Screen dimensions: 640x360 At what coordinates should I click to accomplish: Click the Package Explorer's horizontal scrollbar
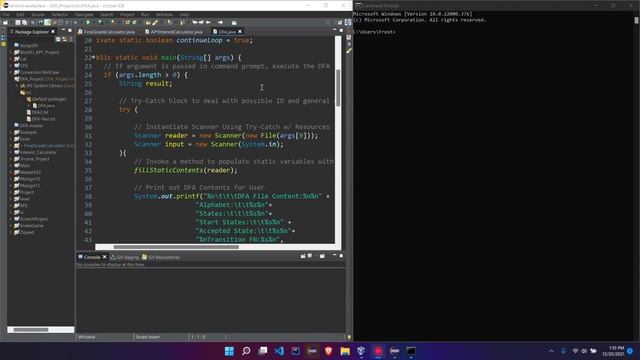(41, 329)
